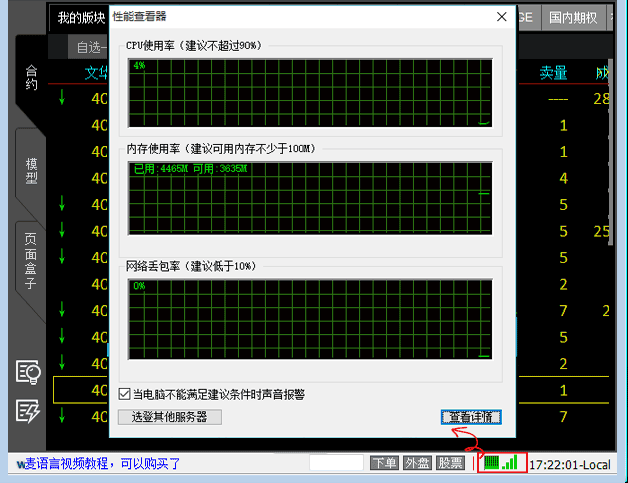Toggle the sound alarm checkbox 当电脑不能满足建议条件时声音报警
This screenshot has width=628, height=483.
pyautogui.click(x=125, y=394)
